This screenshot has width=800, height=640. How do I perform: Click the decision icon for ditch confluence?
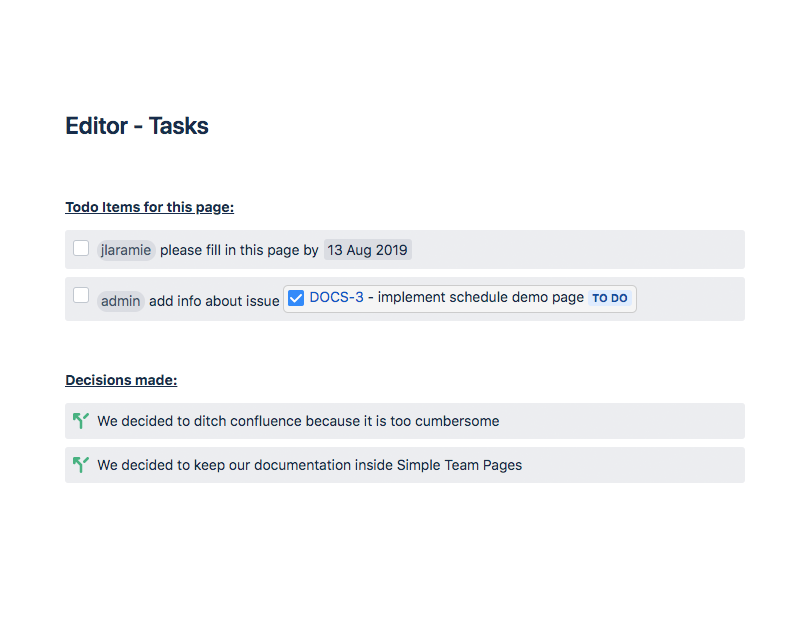click(81, 421)
